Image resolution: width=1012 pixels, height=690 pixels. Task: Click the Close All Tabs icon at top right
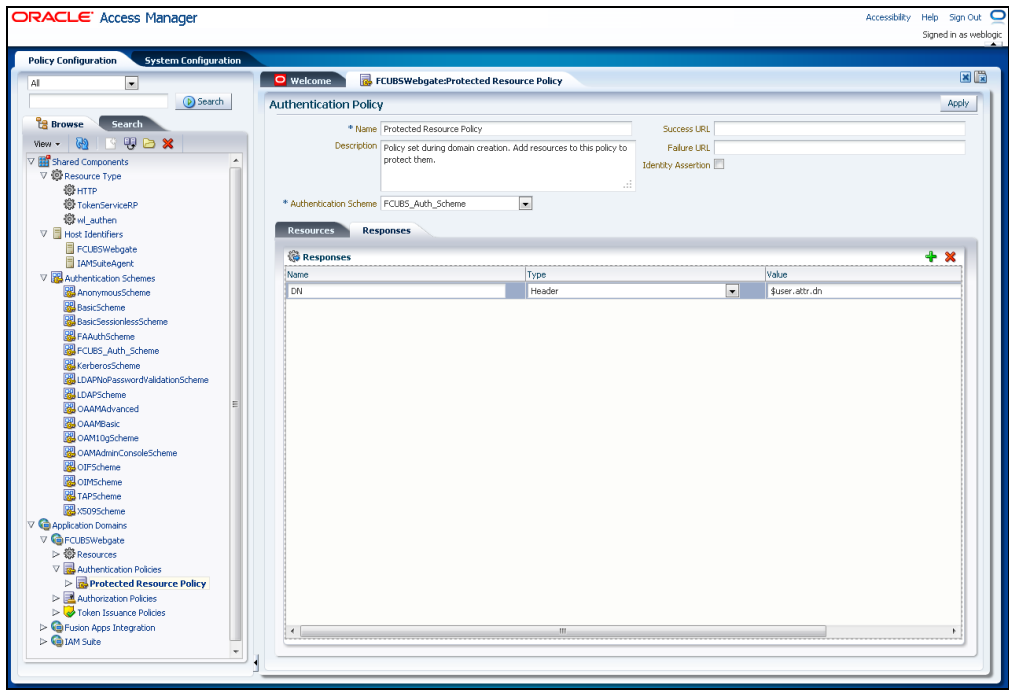pyautogui.click(x=980, y=77)
